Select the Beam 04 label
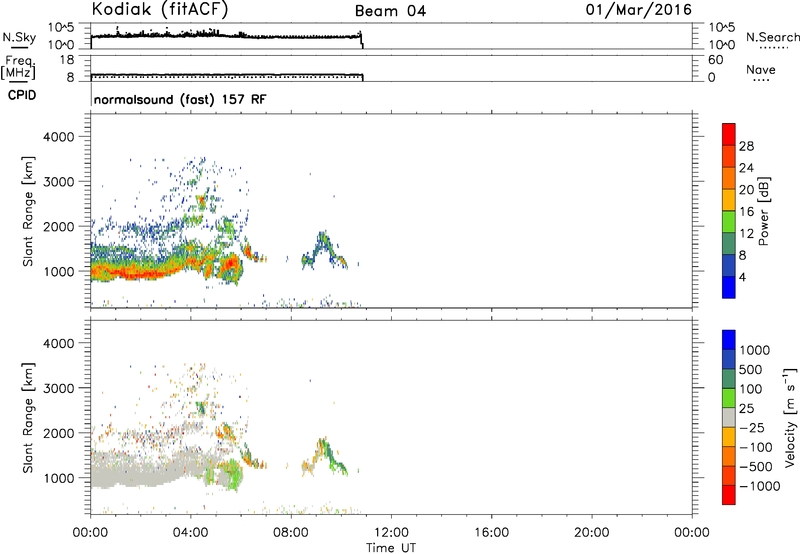 click(x=390, y=11)
